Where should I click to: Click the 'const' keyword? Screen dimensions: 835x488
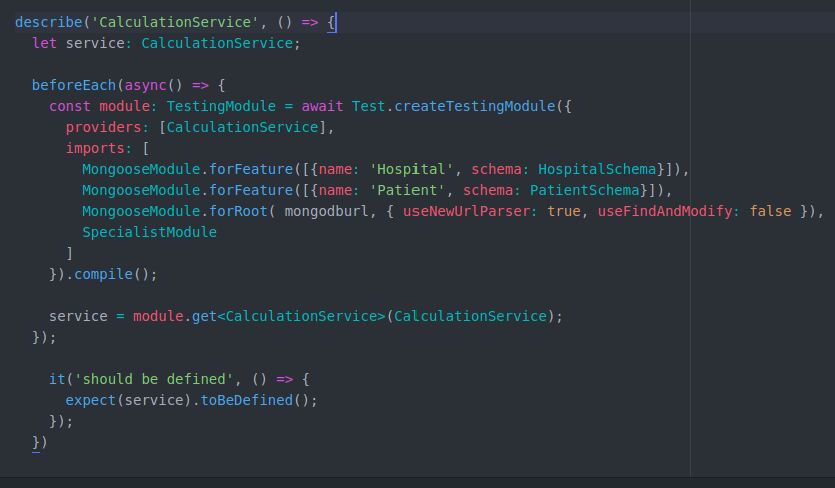(70, 106)
